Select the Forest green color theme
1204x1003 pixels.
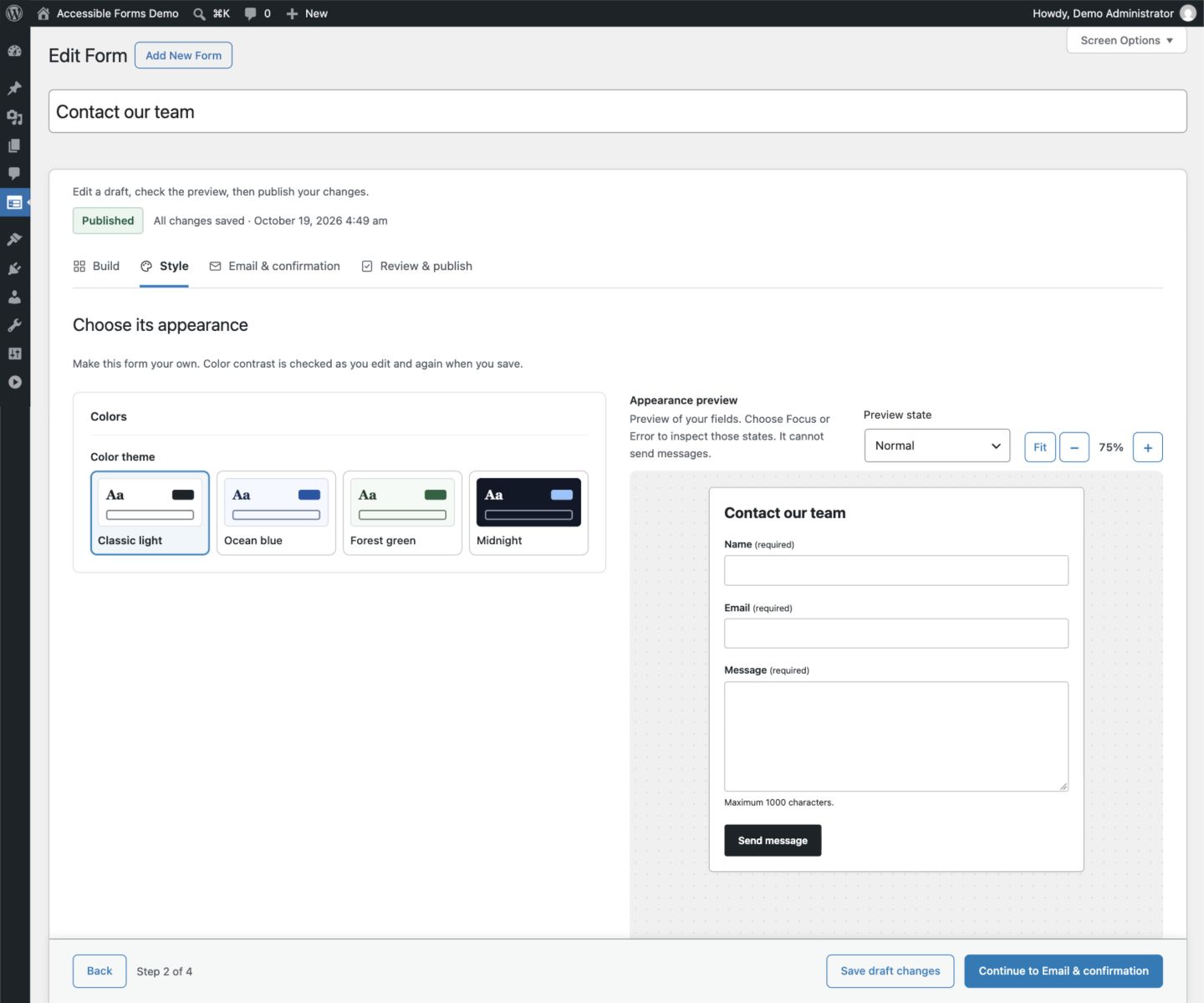pos(402,512)
